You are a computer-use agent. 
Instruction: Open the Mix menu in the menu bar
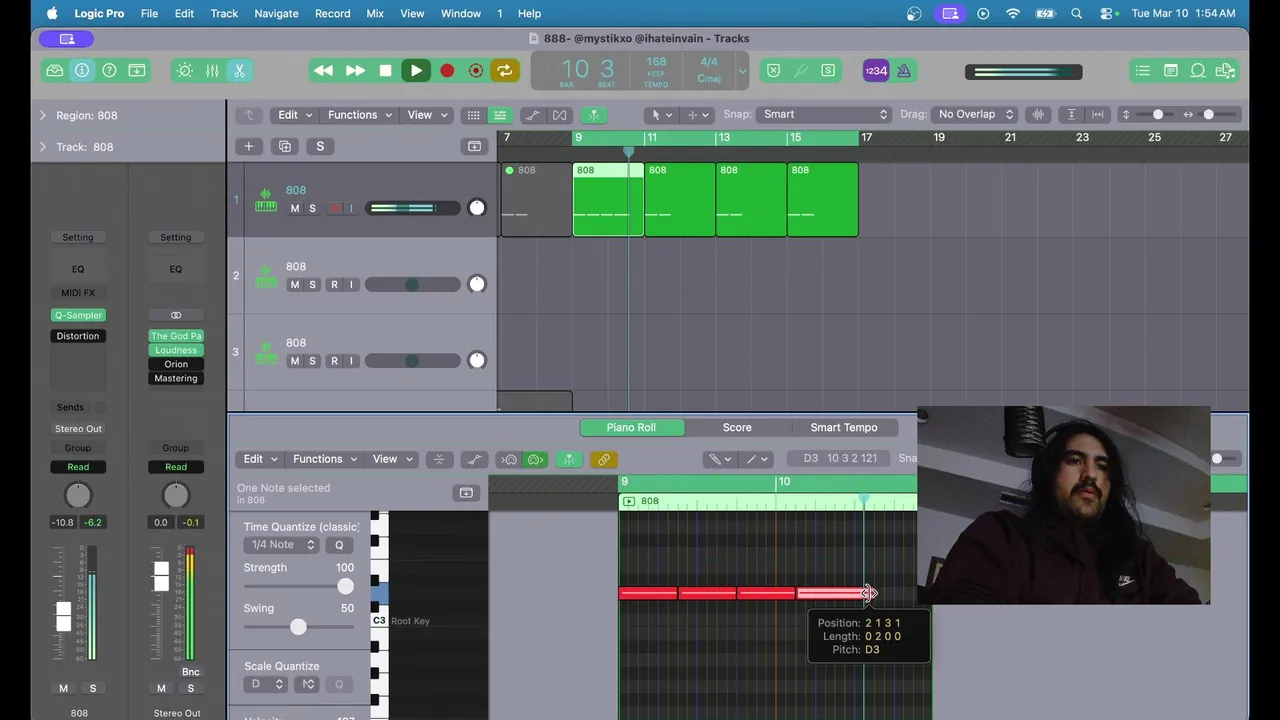click(x=375, y=13)
